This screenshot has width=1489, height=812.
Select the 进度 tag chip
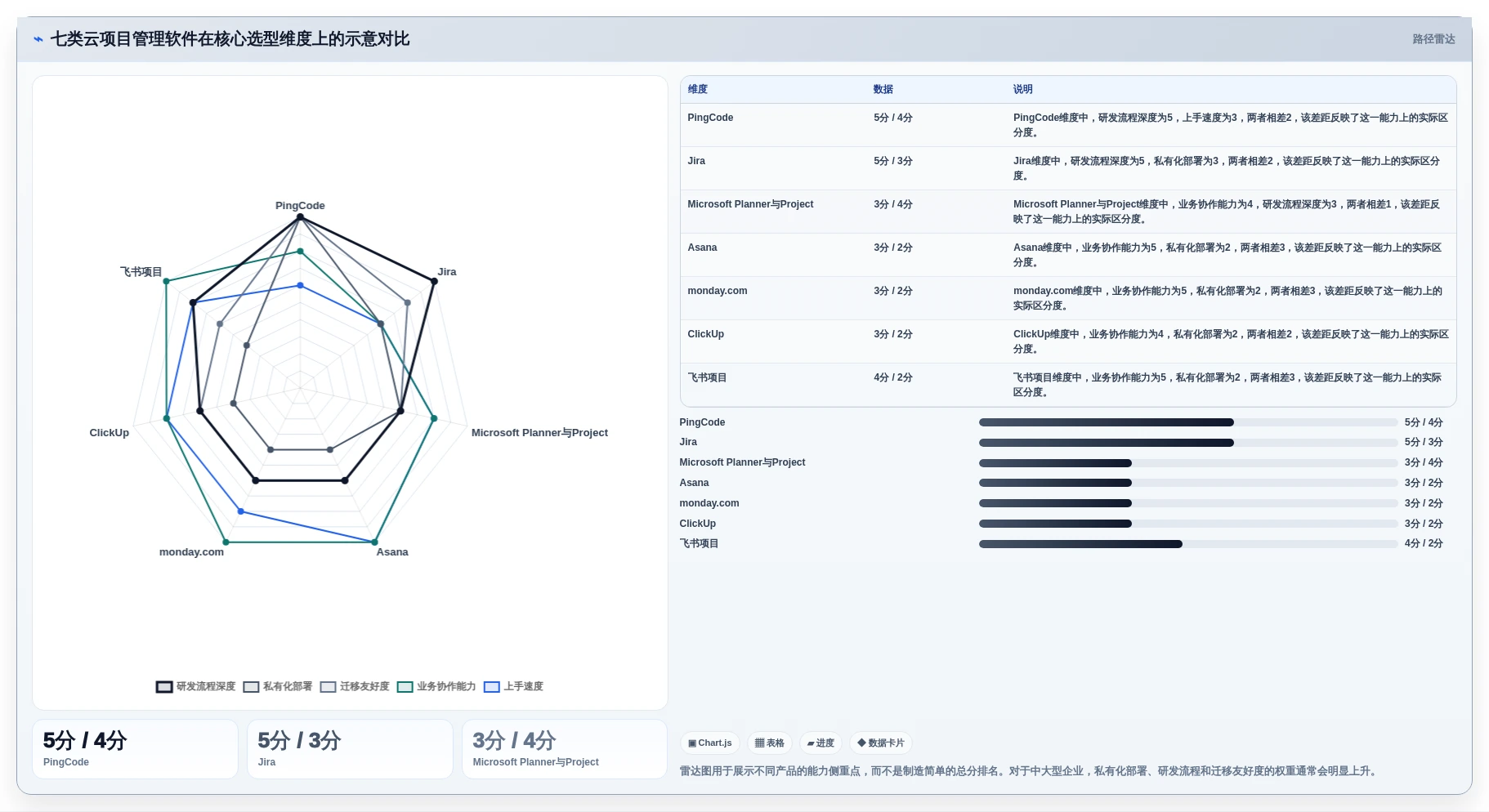[820, 743]
